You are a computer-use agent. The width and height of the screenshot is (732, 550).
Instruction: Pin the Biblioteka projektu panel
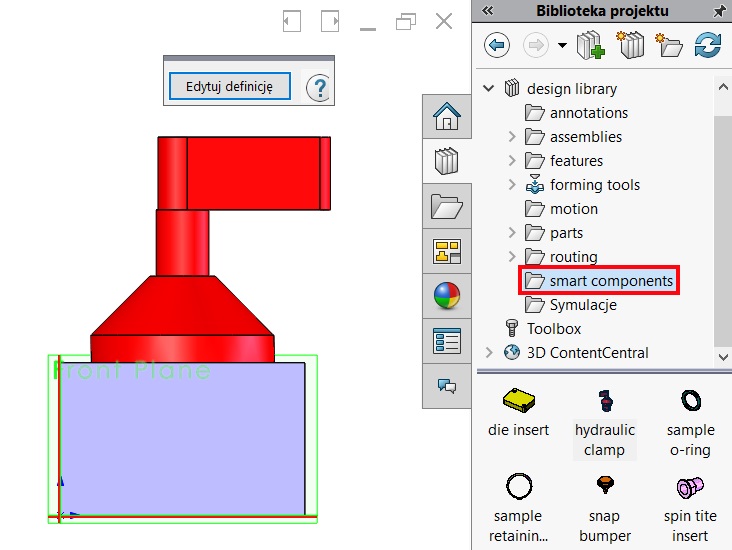(720, 11)
